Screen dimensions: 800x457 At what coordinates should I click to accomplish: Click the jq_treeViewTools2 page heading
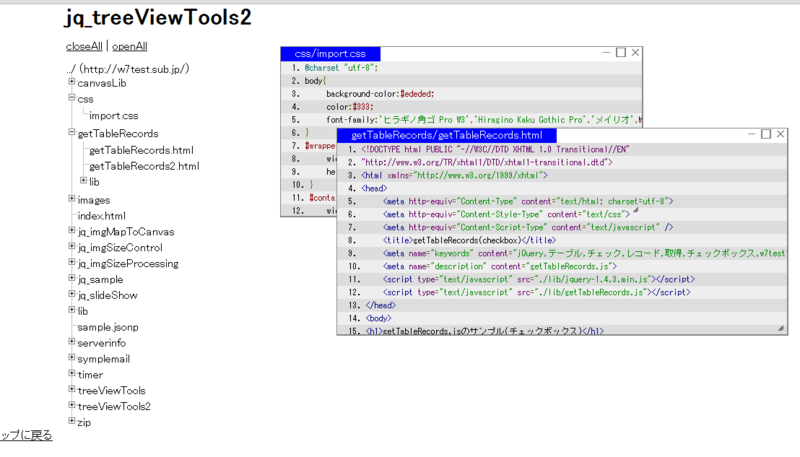pos(158,18)
